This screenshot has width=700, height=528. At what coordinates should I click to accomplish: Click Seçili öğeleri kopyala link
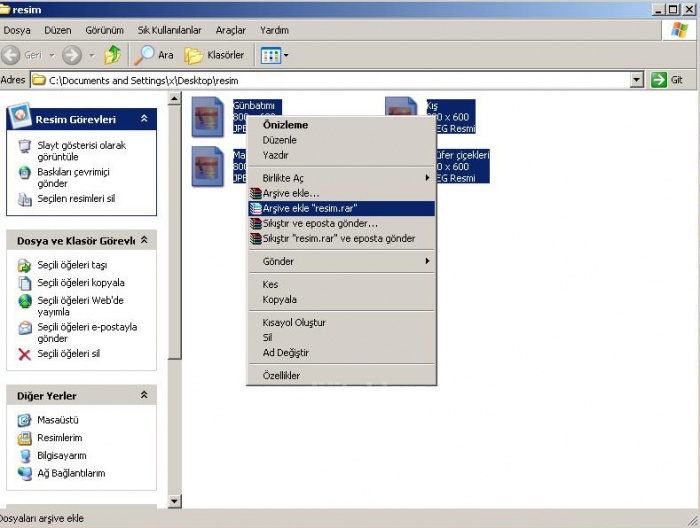coord(81,283)
